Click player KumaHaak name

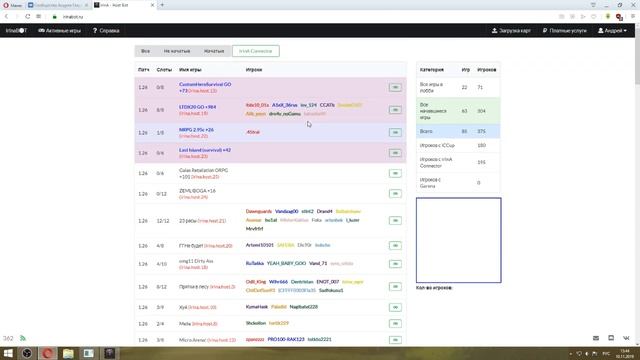point(257,307)
